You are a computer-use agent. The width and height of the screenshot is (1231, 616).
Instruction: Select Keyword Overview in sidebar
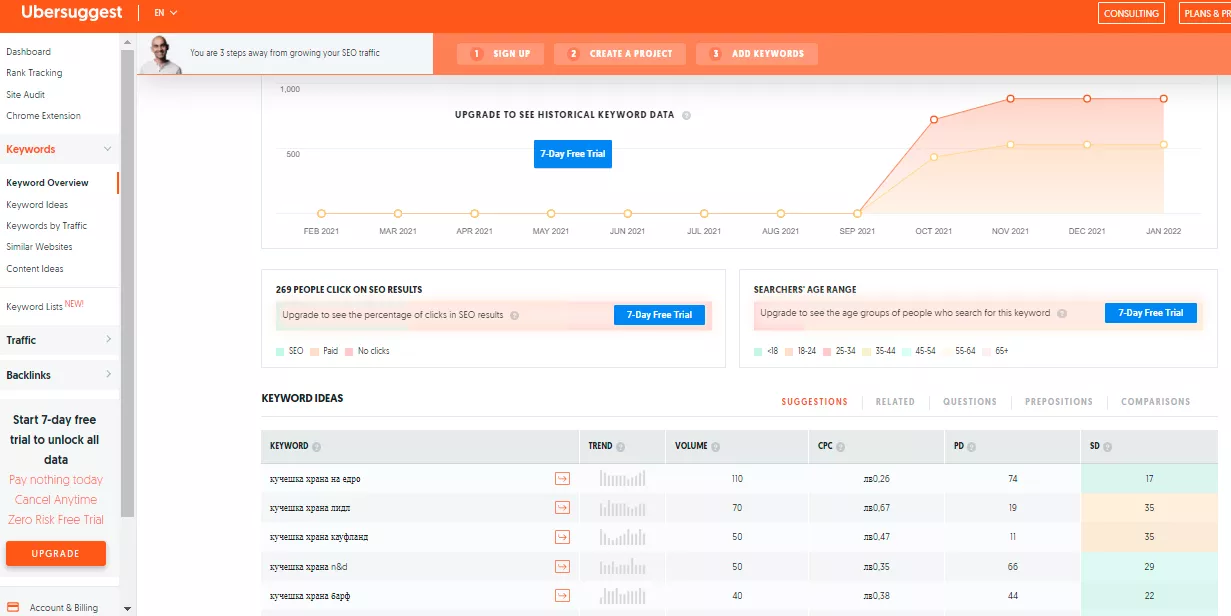[47, 183]
